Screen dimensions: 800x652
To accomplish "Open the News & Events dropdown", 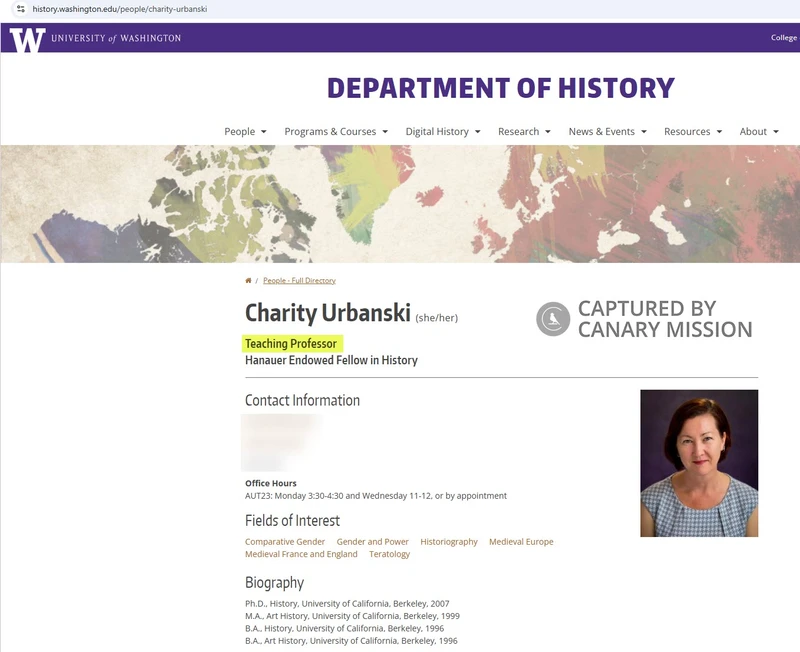I will tap(608, 132).
